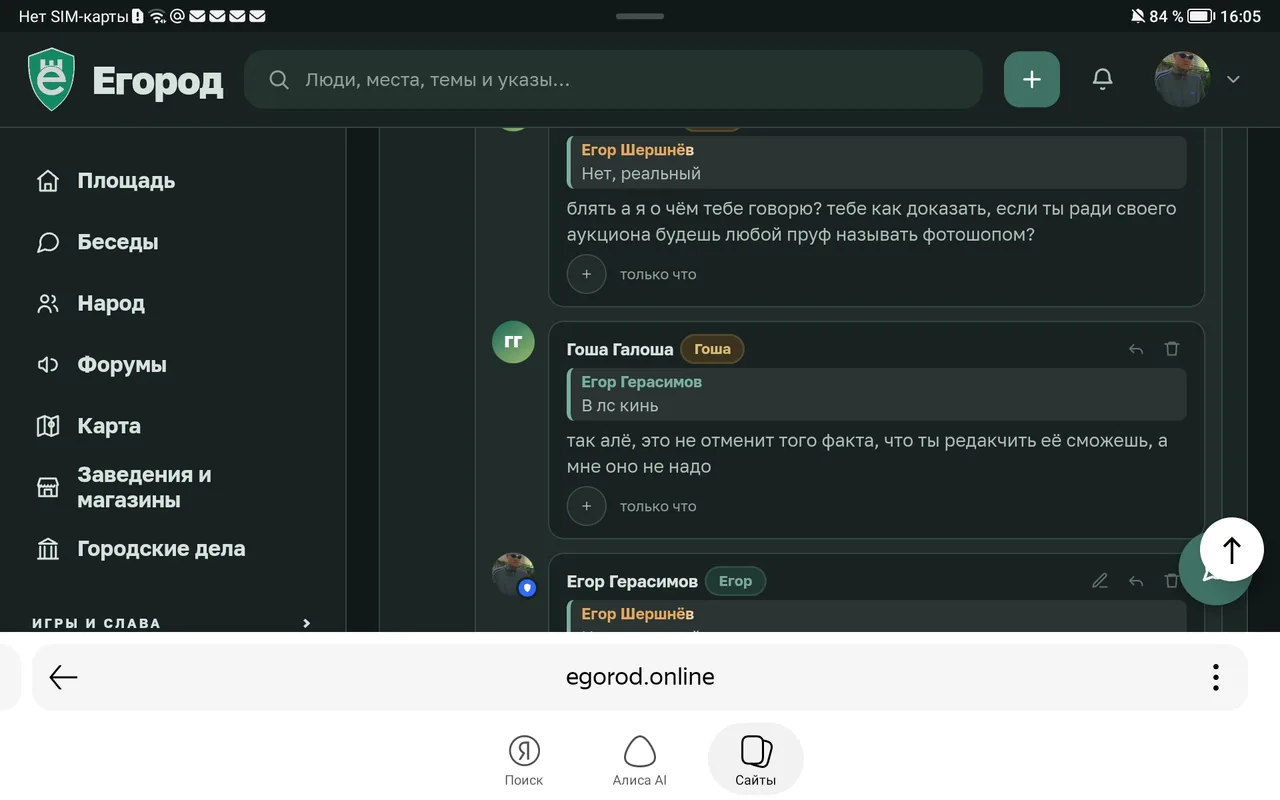Open Егор Герасимов's profile name
The image size is (1280, 800).
click(x=632, y=581)
